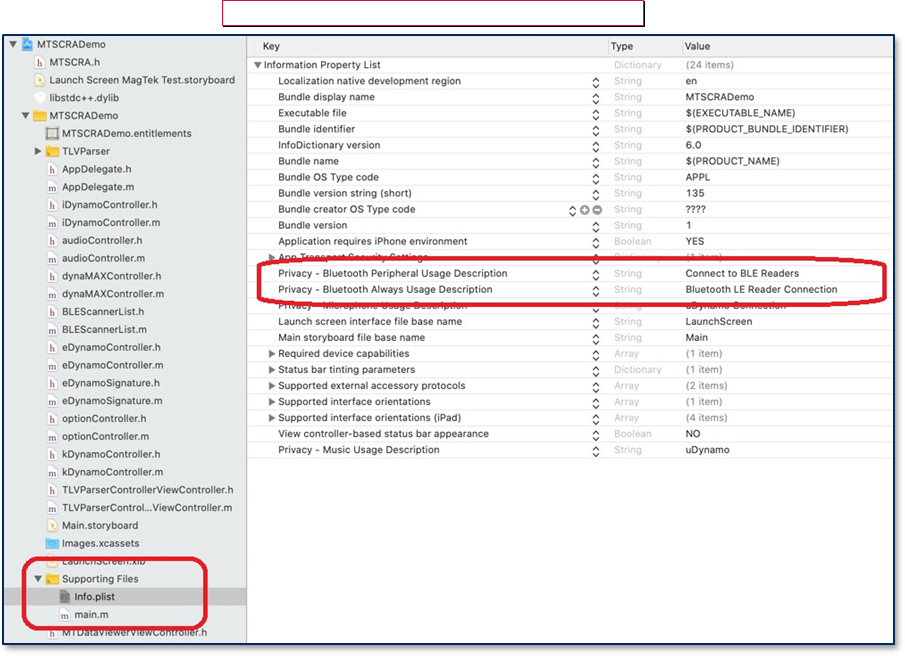Collapse the Supporting Files group
The image size is (905, 656).
click(x=38, y=579)
